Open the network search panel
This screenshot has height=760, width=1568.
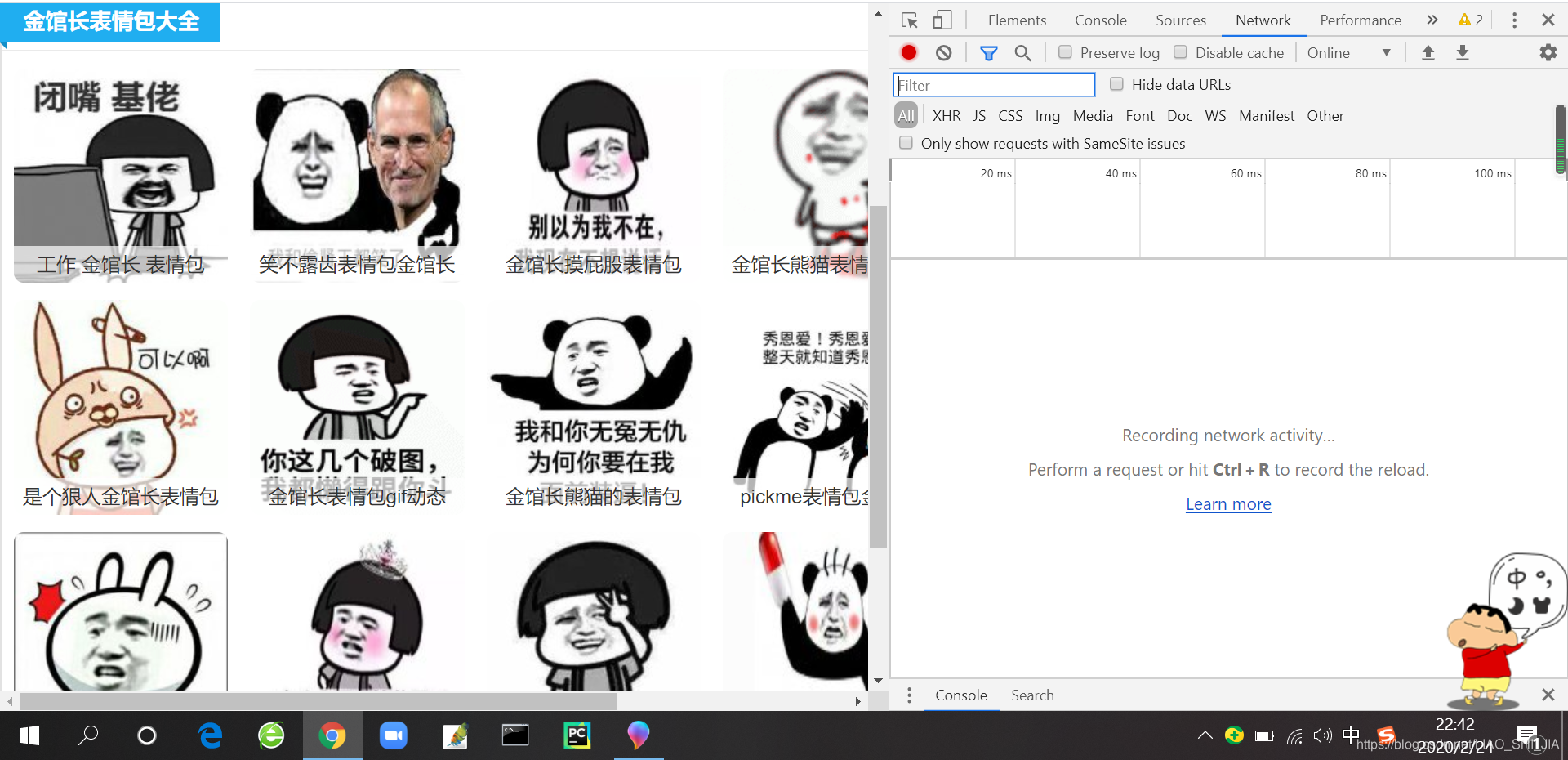(1022, 52)
